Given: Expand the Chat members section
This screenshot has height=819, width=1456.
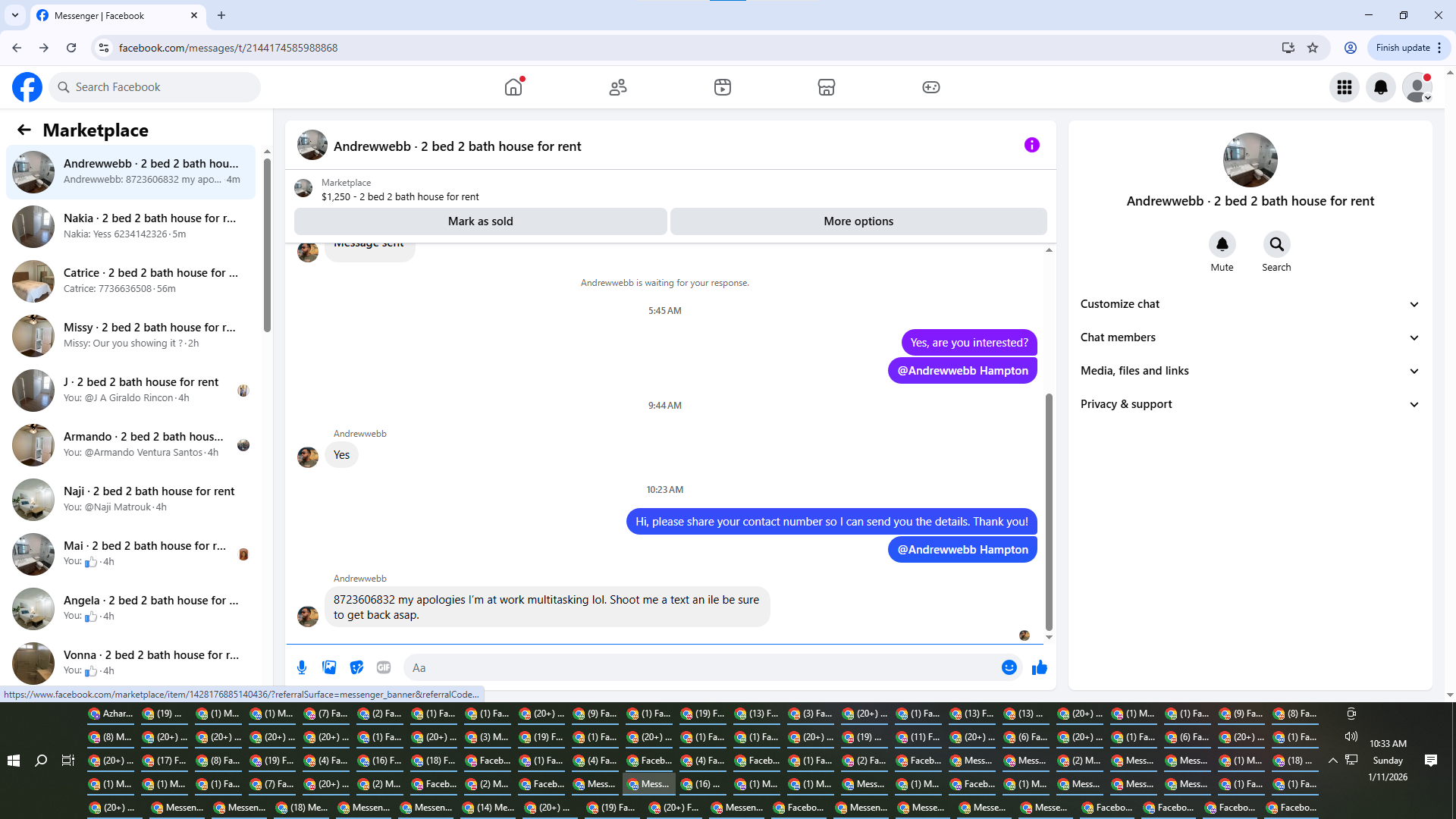Looking at the screenshot, I should pyautogui.click(x=1250, y=337).
